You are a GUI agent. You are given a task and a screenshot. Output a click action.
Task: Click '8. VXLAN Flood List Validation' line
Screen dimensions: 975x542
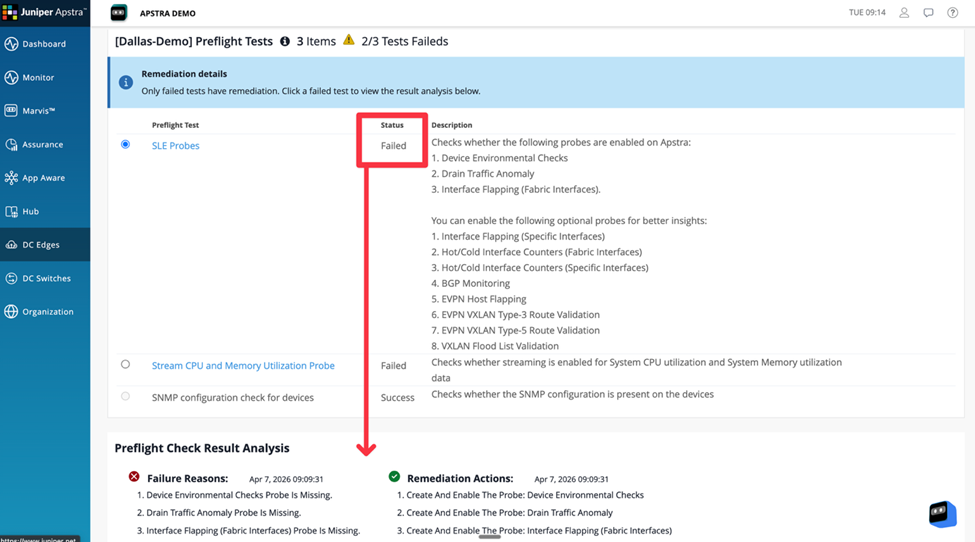[x=495, y=346]
